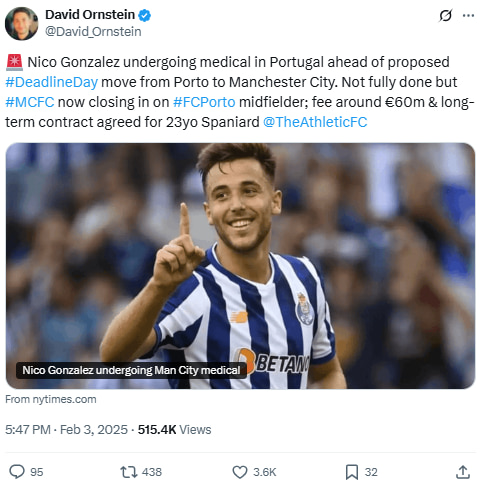The height and width of the screenshot is (485, 483).
Task: Click the @TheAthleticFC mention
Action: (315, 122)
